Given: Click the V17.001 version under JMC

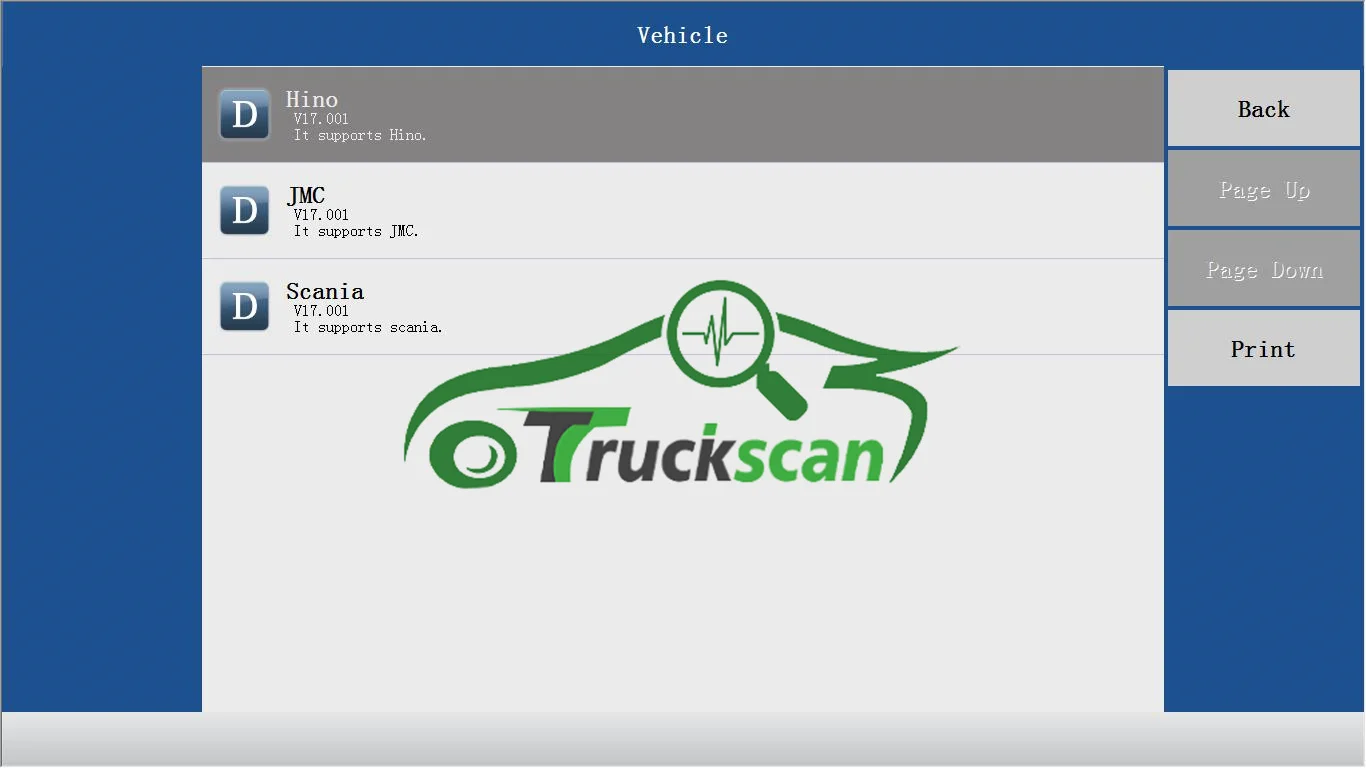Looking at the screenshot, I should [x=321, y=215].
